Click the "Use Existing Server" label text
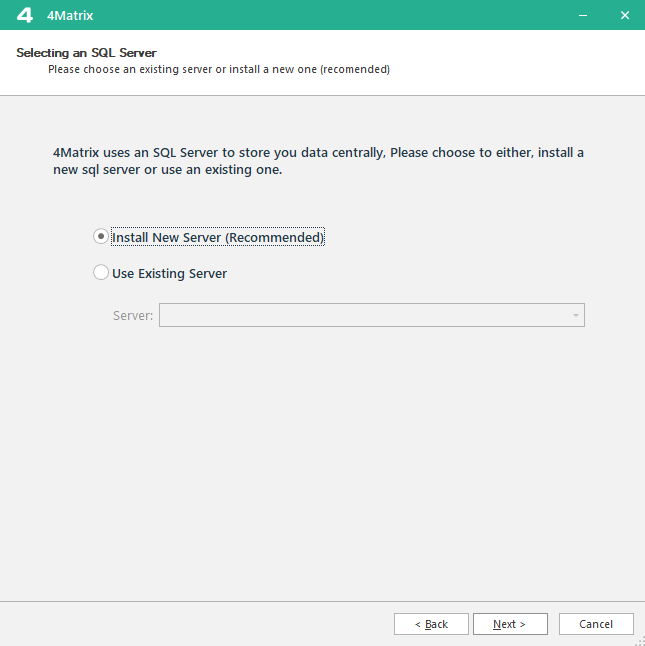645x646 pixels. (x=169, y=274)
